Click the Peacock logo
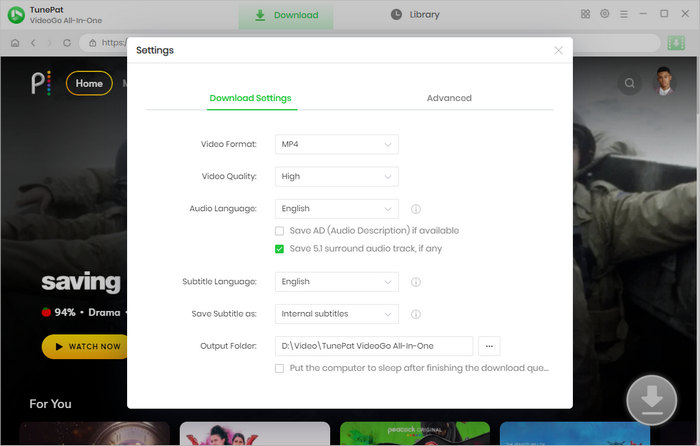Viewport: 700px width, 446px height. click(x=41, y=83)
